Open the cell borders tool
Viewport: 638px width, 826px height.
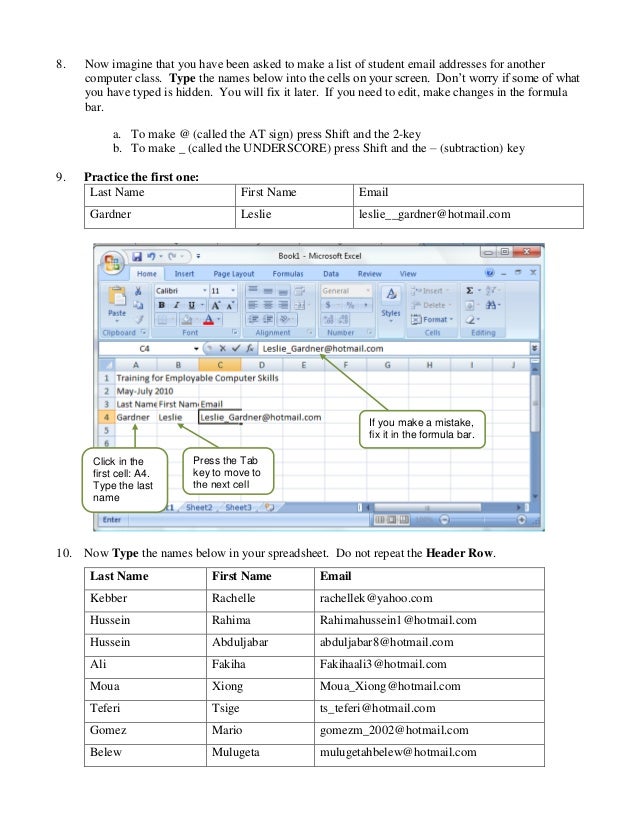pyautogui.click(x=162, y=319)
